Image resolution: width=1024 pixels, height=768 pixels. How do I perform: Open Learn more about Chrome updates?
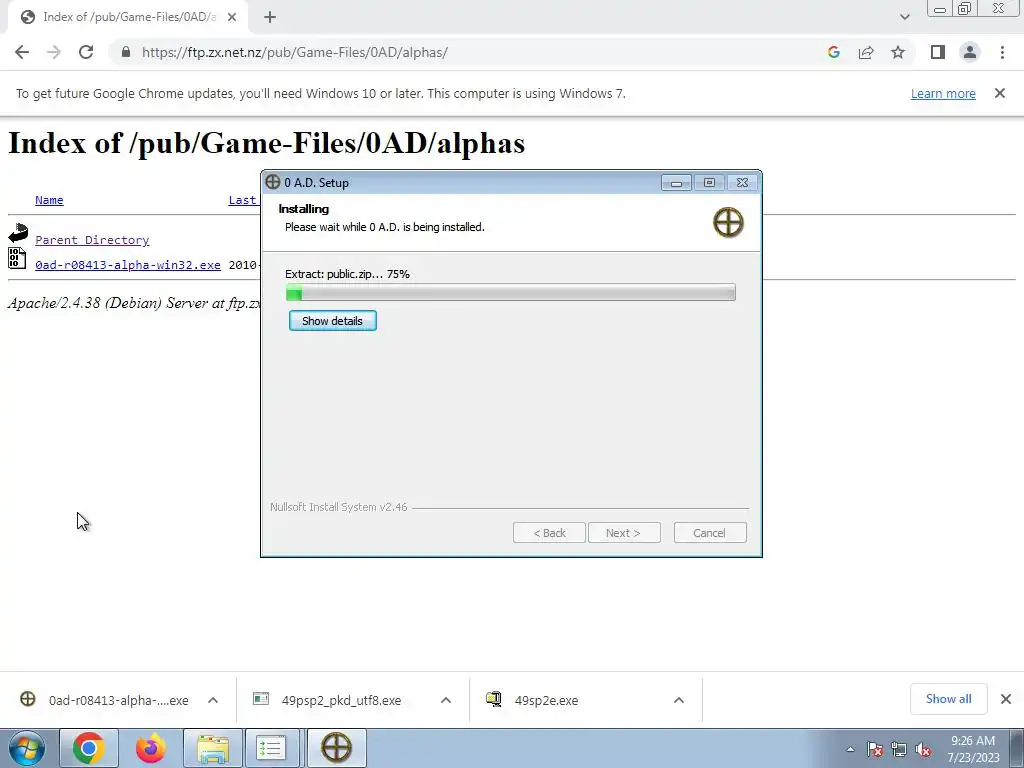coord(943,93)
